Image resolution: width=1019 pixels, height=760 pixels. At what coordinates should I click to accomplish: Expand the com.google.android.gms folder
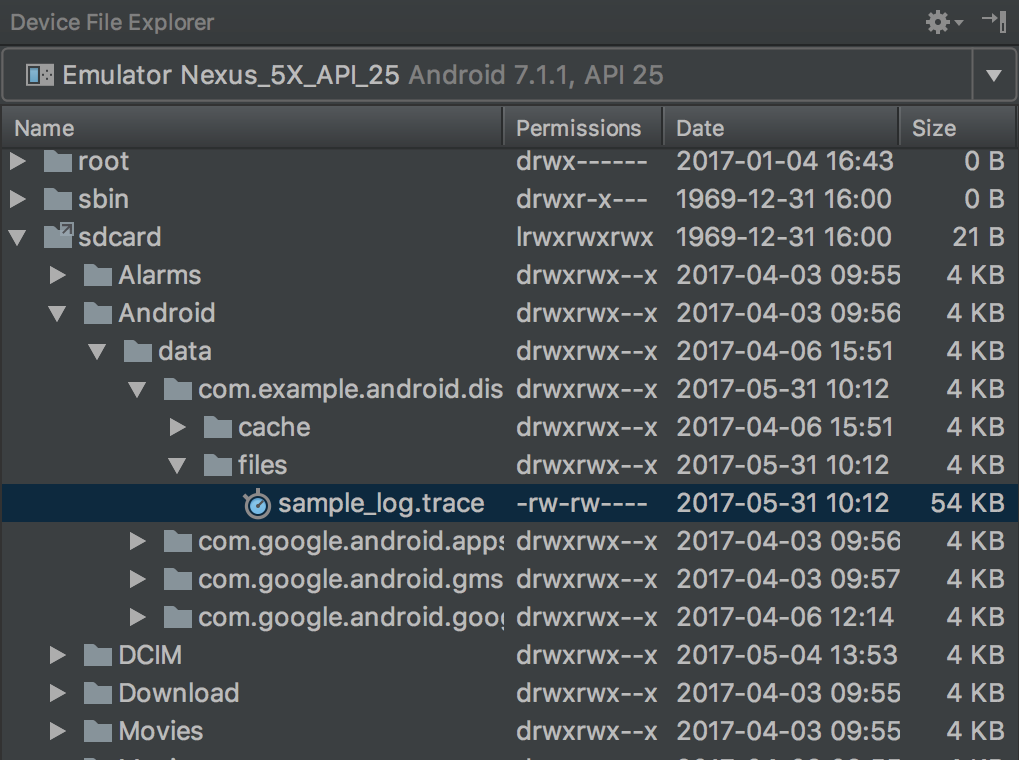click(137, 579)
